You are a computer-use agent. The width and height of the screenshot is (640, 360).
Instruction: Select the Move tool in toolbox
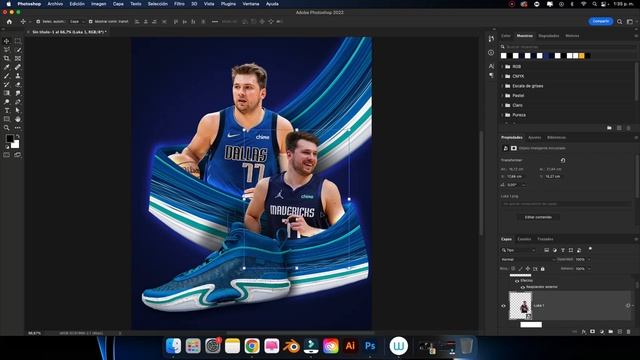[7, 41]
